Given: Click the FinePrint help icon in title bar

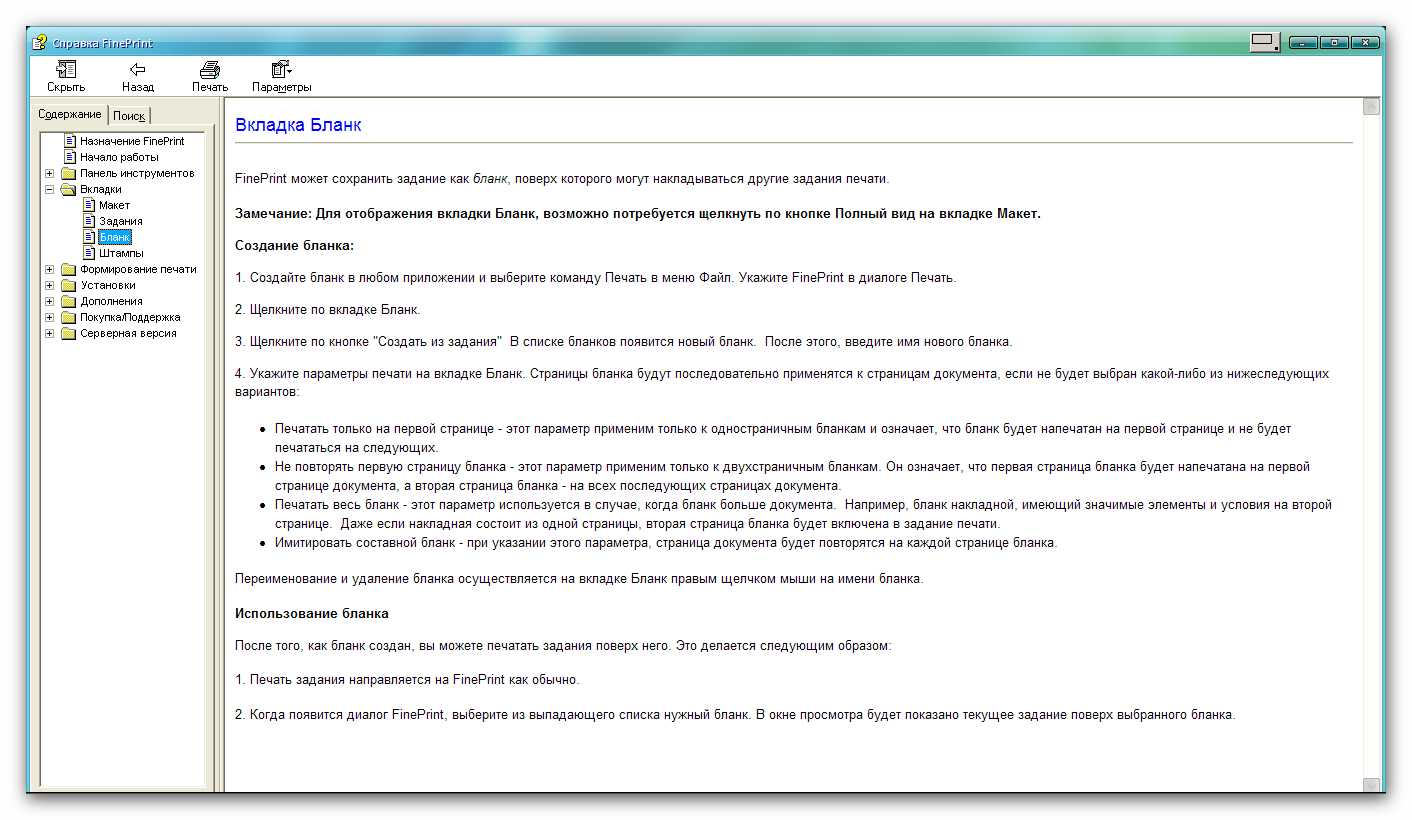Looking at the screenshot, I should (39, 42).
